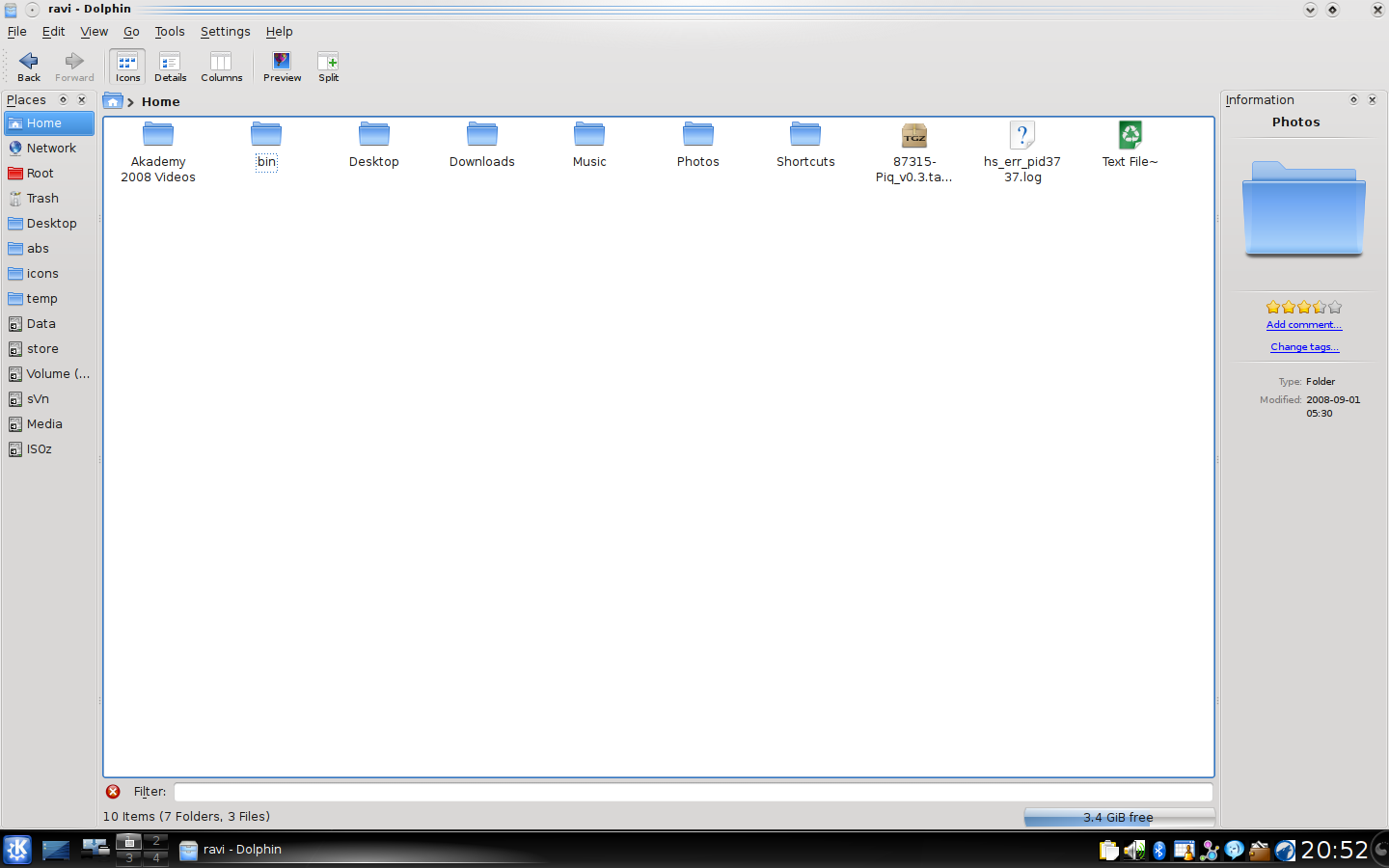Expand the breadcrumb arrow before Home
The width and height of the screenshot is (1389, 868).
130,102
